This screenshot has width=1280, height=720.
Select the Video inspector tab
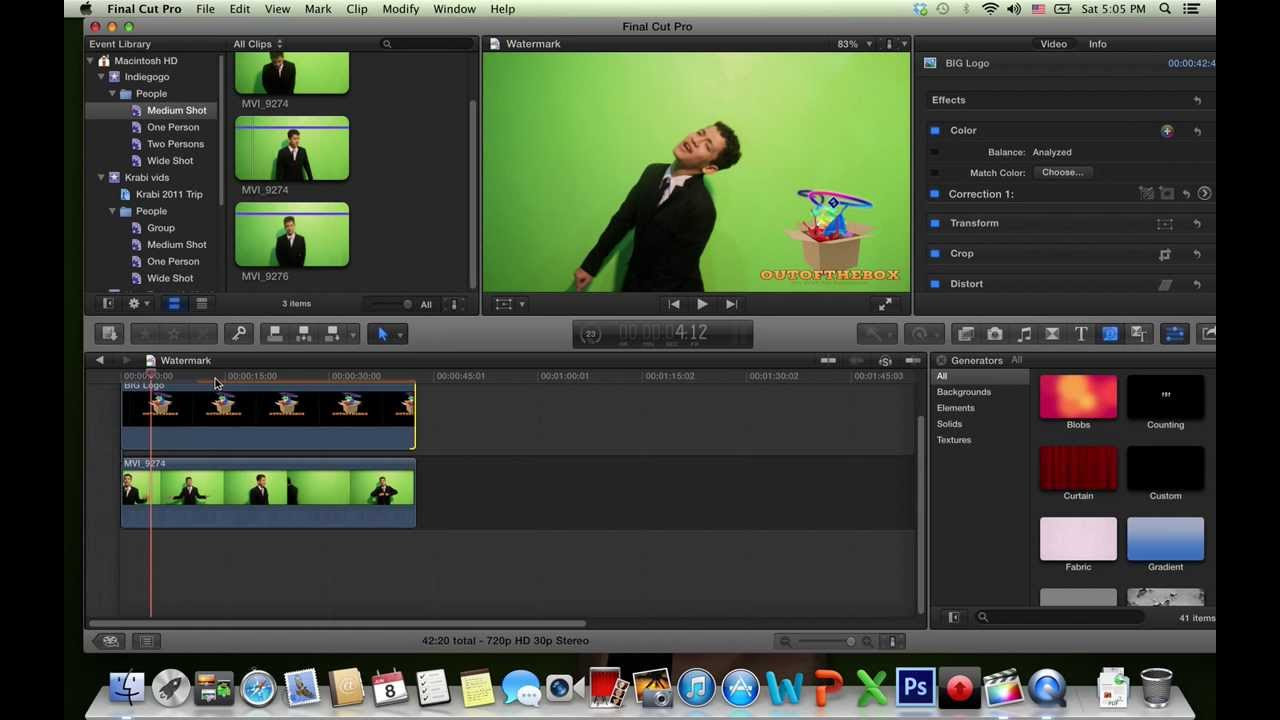click(1053, 44)
